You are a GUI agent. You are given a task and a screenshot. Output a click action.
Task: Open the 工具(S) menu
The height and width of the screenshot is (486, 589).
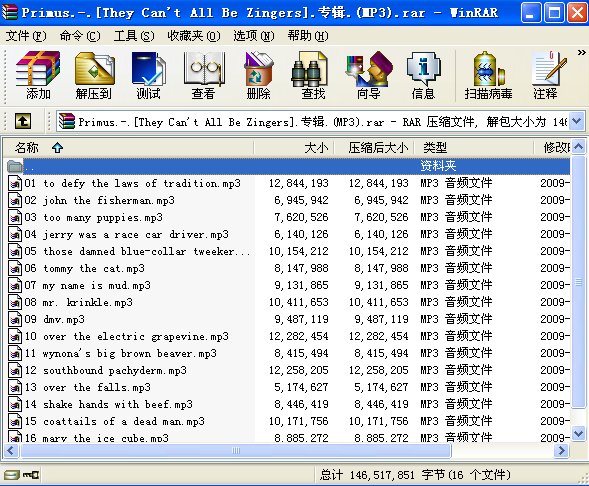pyautogui.click(x=134, y=36)
